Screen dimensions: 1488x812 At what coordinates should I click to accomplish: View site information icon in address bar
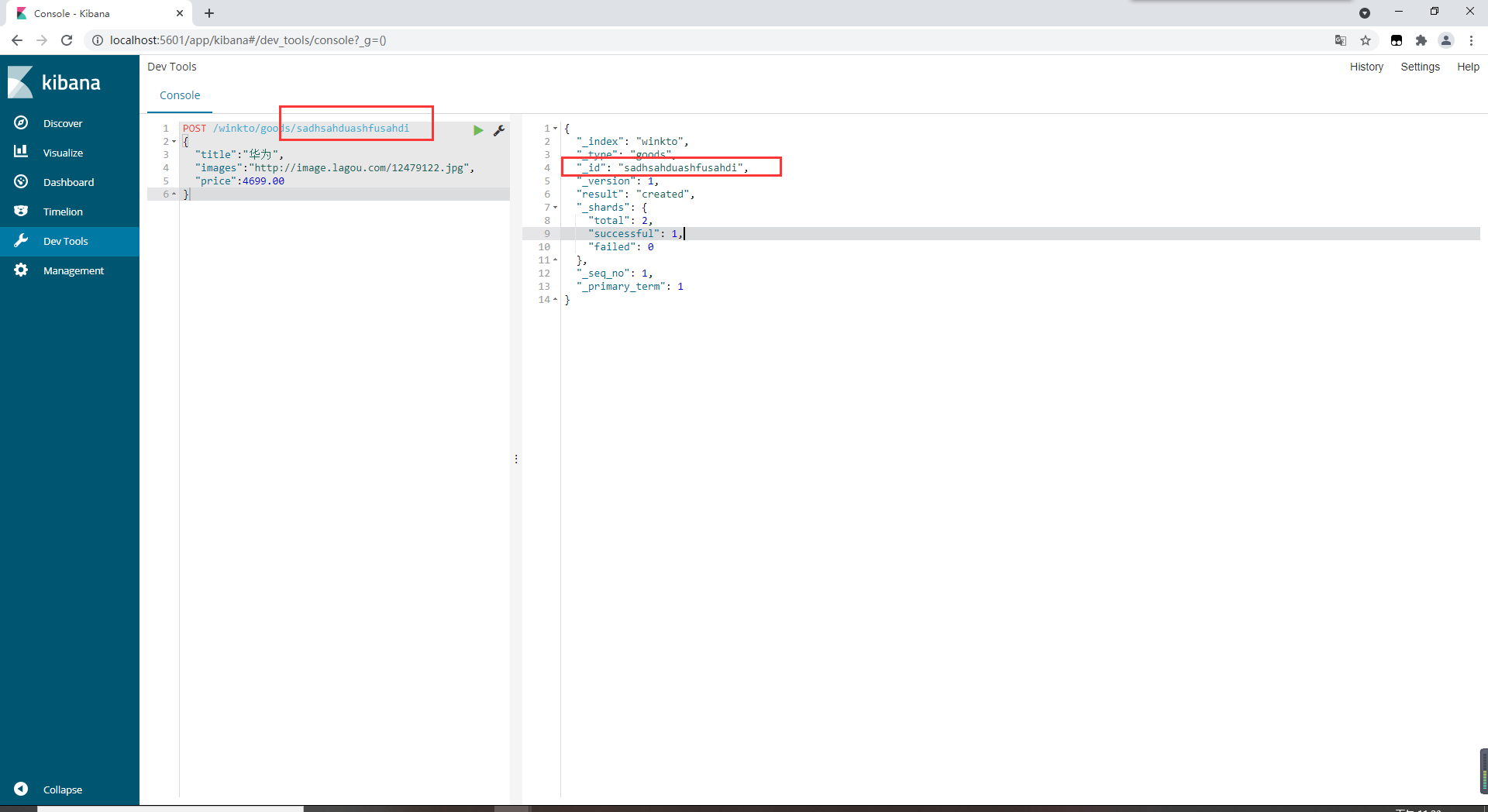(x=98, y=40)
